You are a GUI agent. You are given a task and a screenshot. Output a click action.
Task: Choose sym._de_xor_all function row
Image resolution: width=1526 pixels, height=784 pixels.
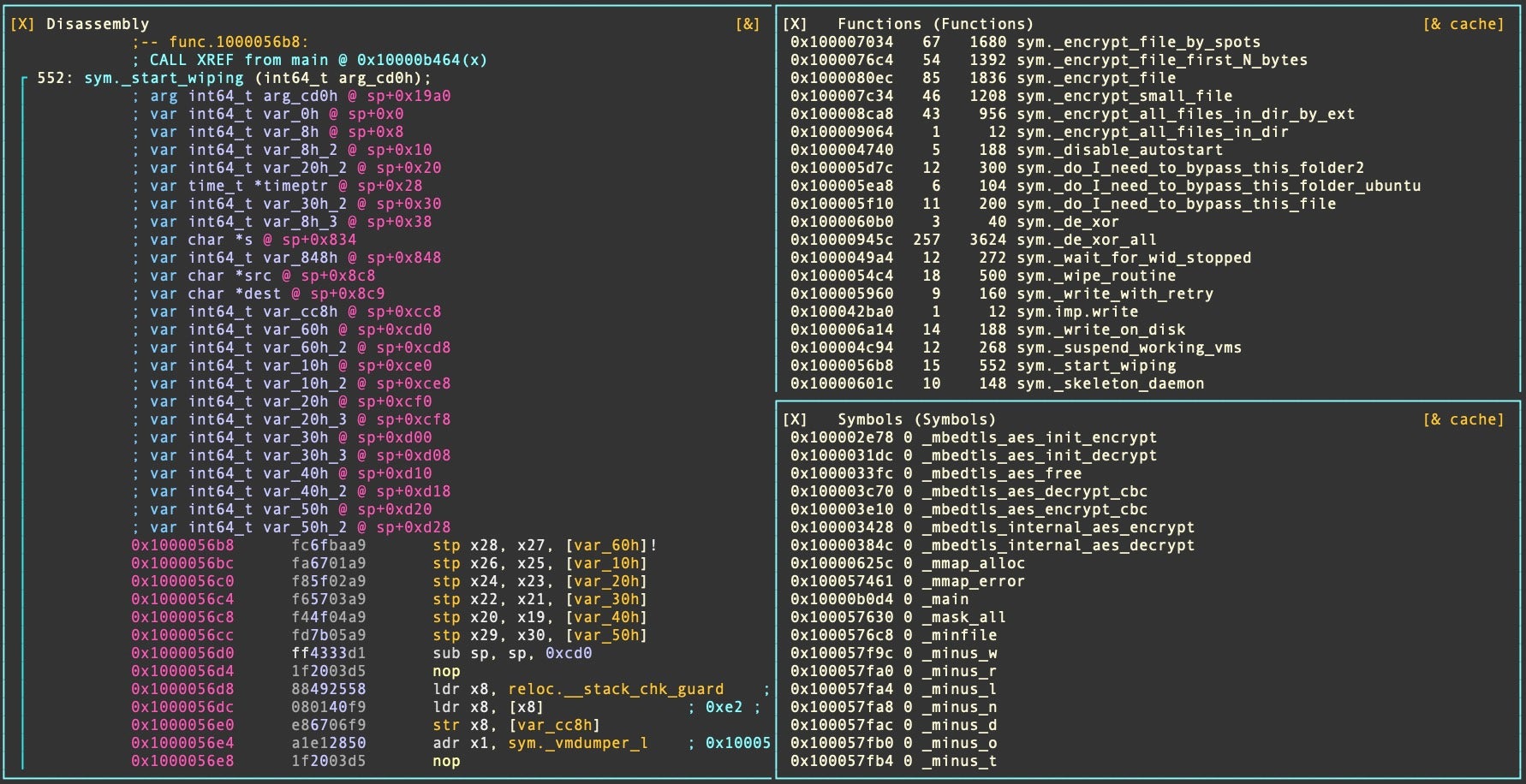(x=1087, y=240)
